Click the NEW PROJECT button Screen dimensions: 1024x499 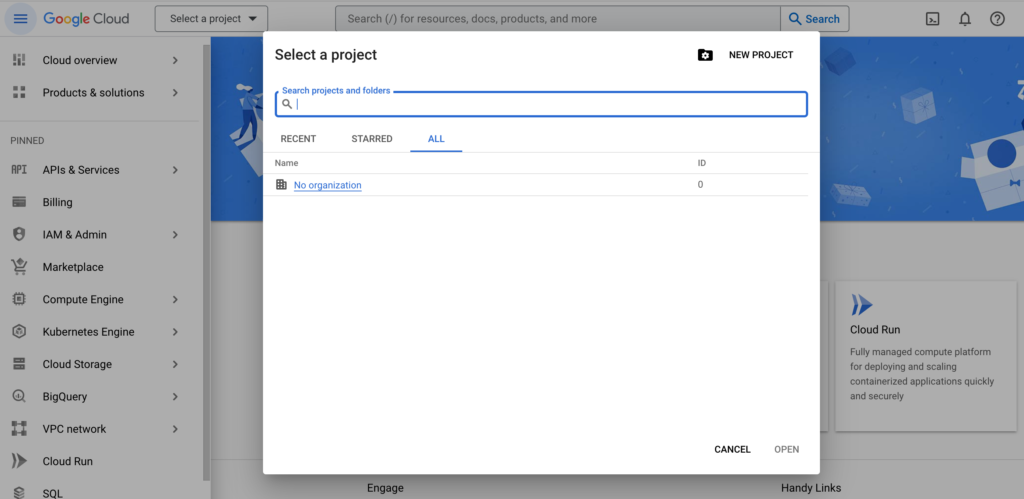746,55
